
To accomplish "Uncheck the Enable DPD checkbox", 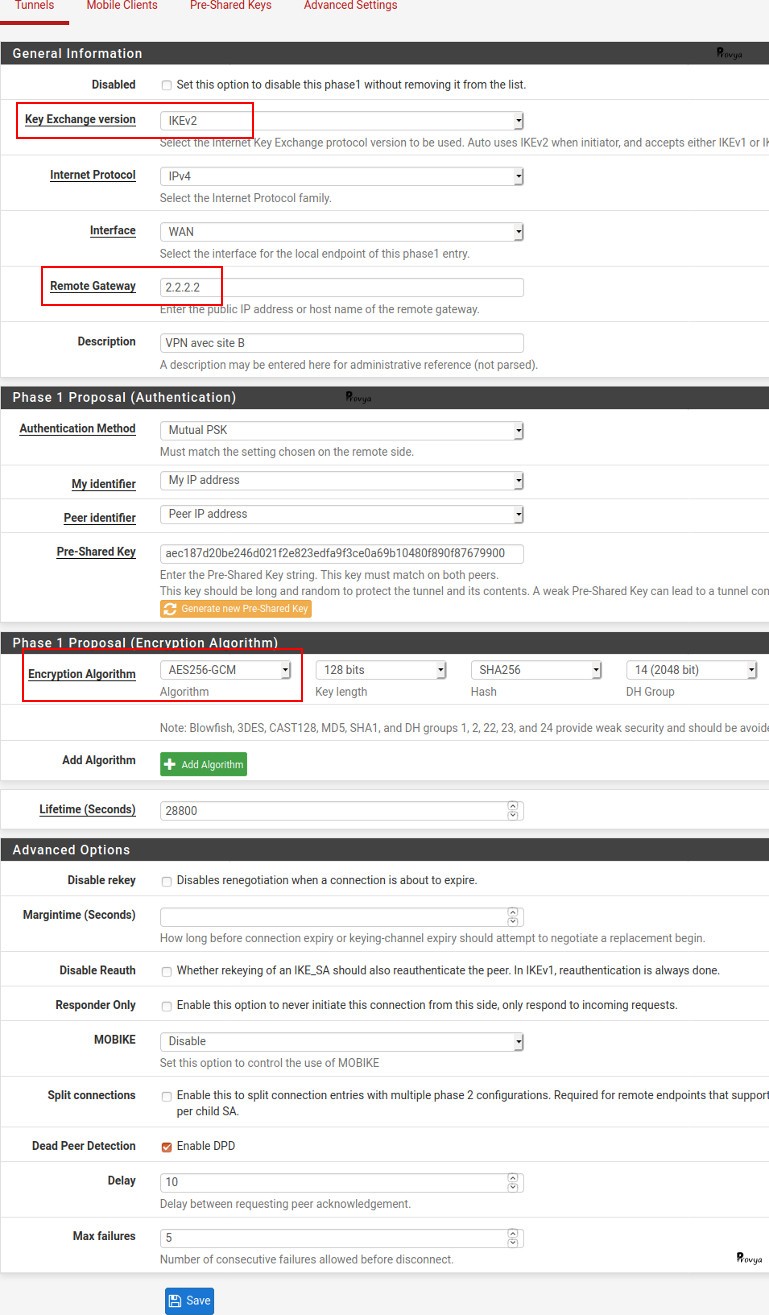I will (166, 1147).
